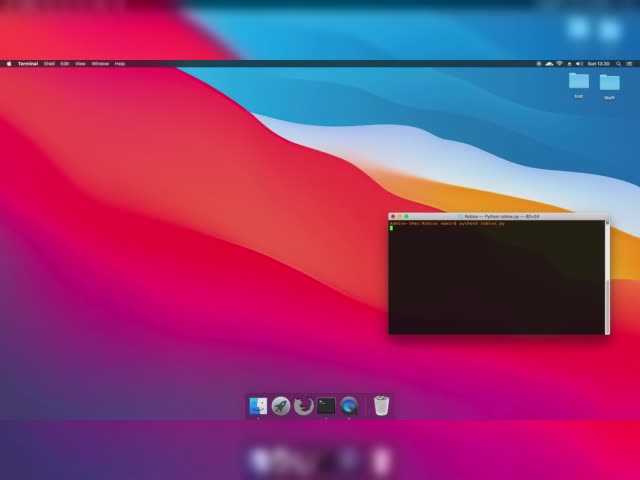The width and height of the screenshot is (640, 480).
Task: Open the Shell menu
Action: tap(49, 64)
